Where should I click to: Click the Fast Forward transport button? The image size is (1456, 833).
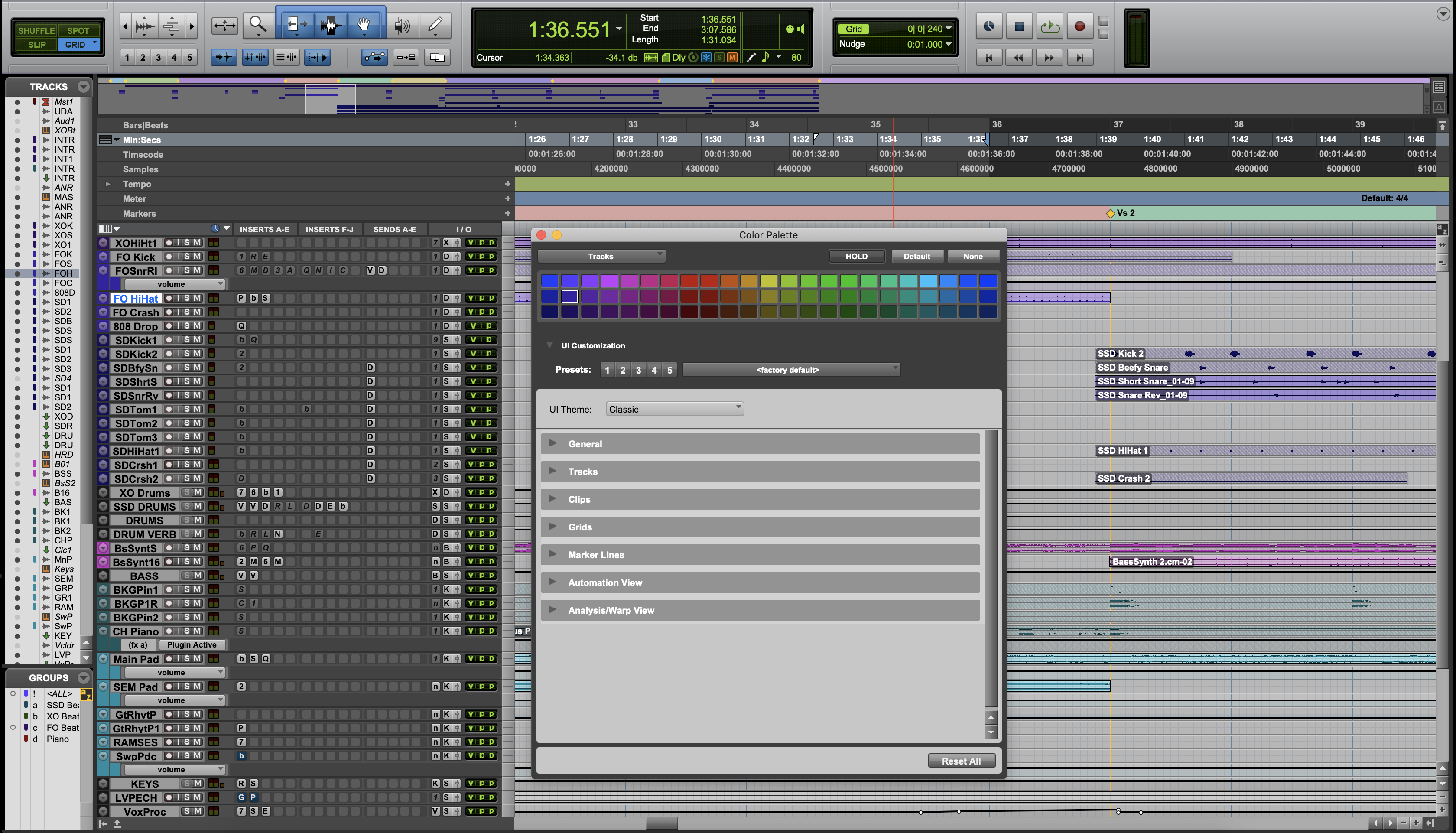coord(1049,57)
